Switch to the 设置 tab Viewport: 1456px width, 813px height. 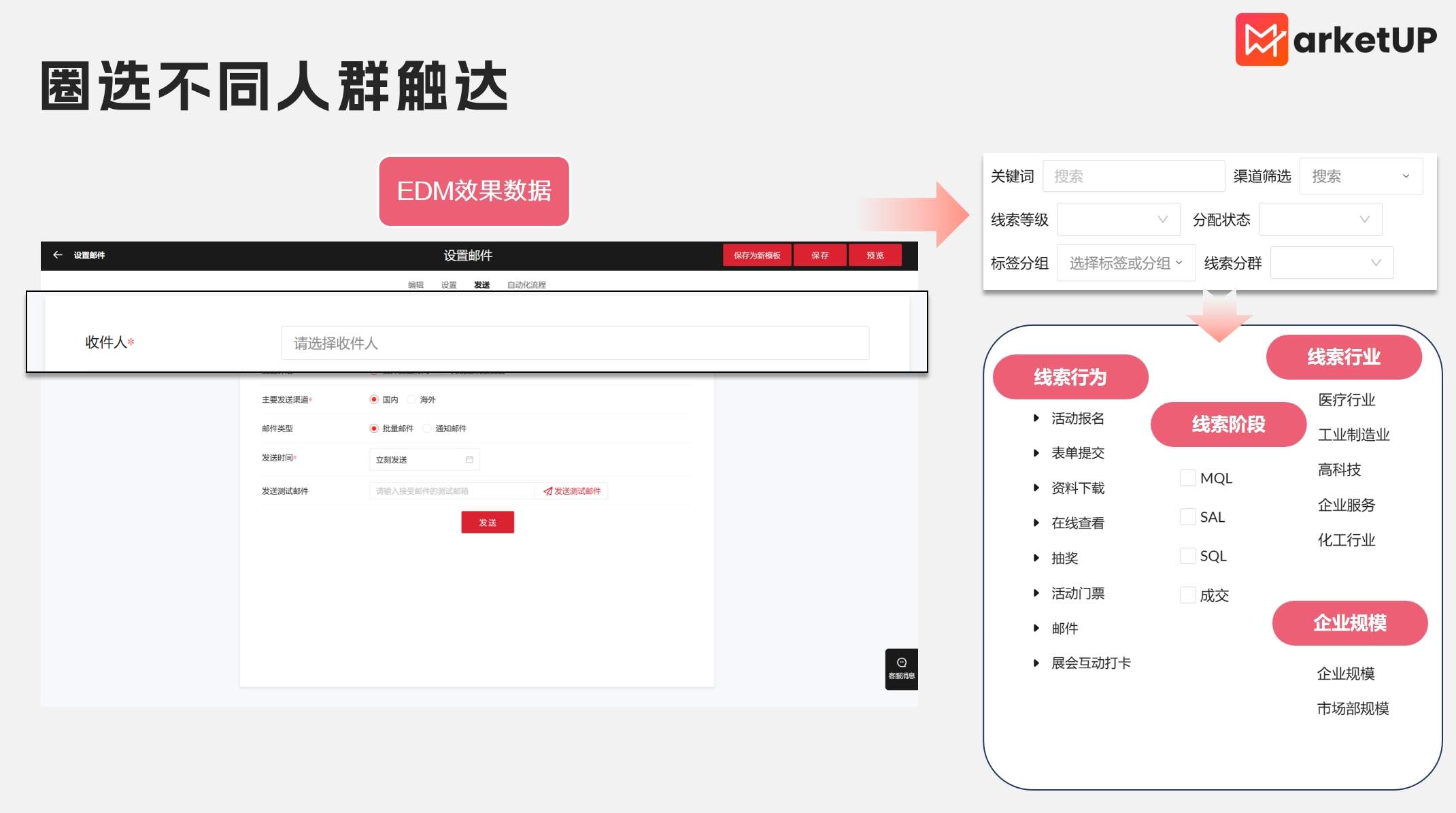(449, 284)
